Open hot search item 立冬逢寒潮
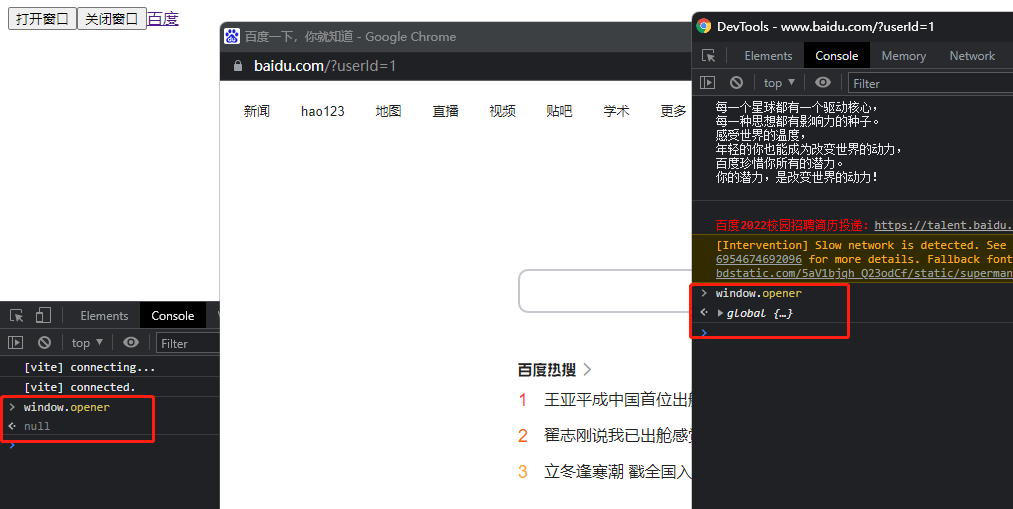 click(617, 472)
